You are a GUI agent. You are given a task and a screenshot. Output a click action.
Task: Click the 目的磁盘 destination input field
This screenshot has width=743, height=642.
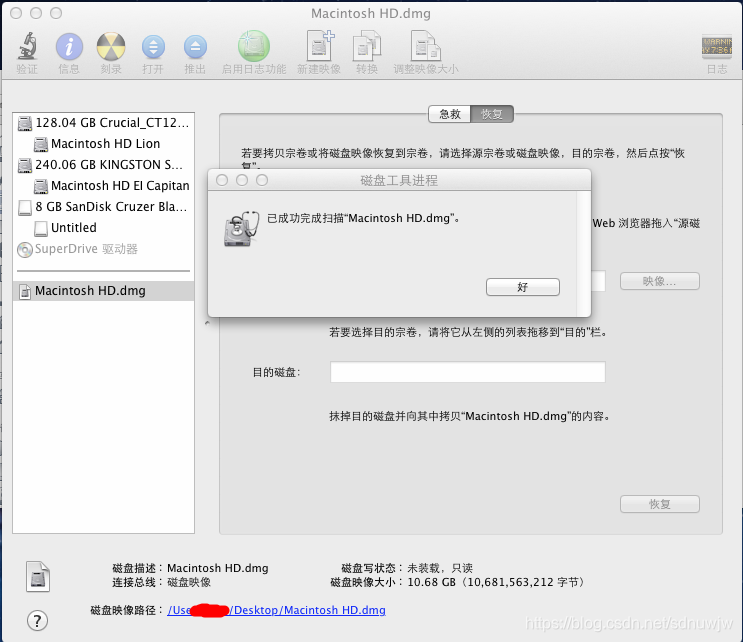(468, 372)
